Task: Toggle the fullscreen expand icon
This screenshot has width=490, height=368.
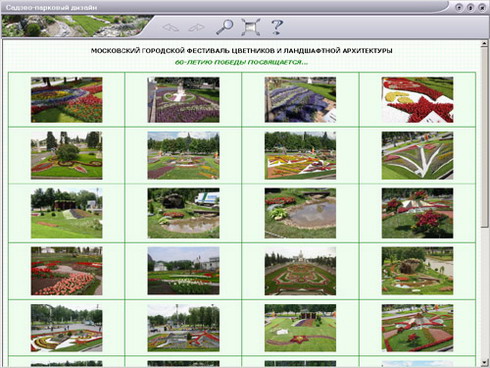Action: click(x=251, y=27)
